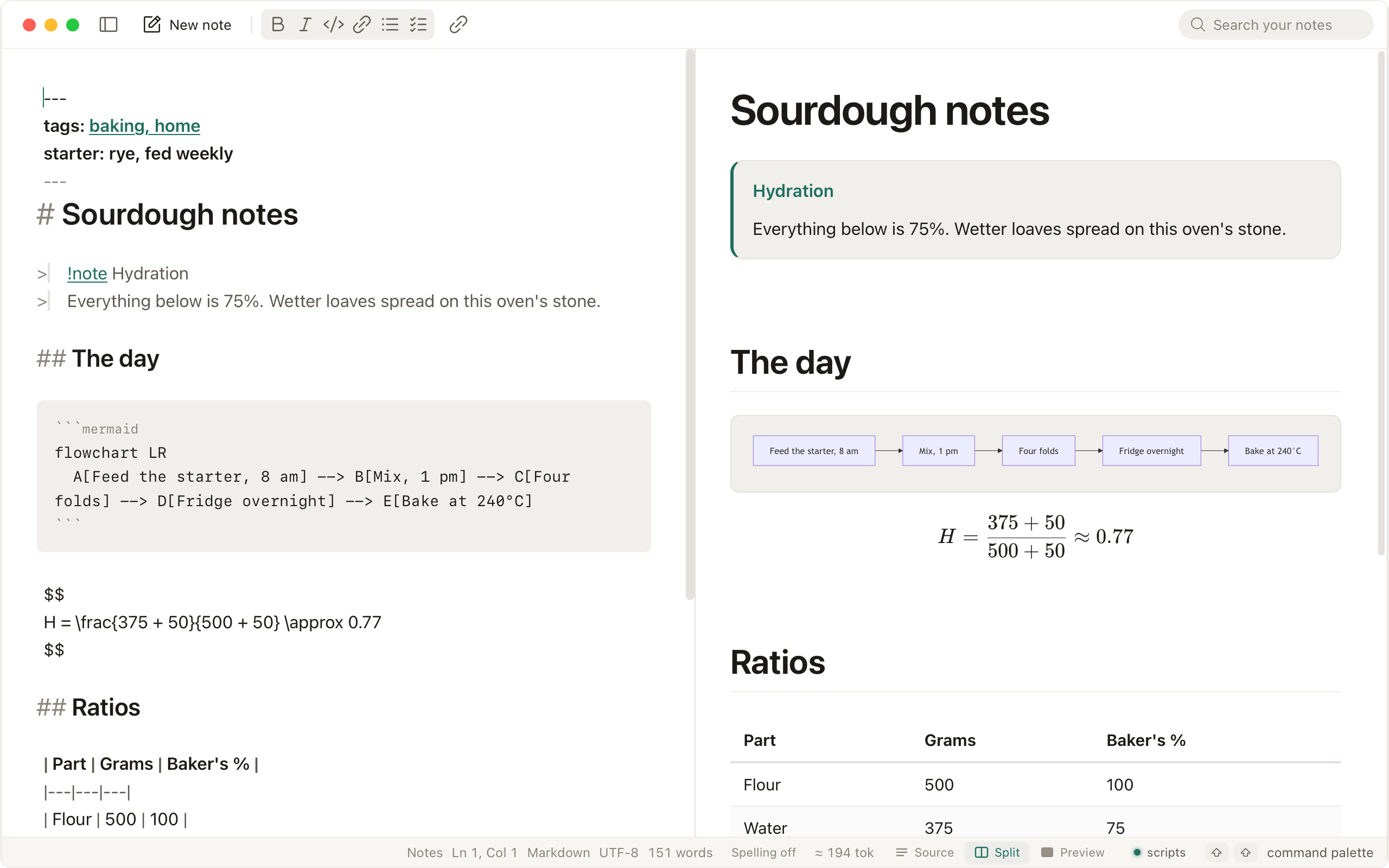Image resolution: width=1389 pixels, height=868 pixels.
Task: Apply italic formatting
Action: (x=305, y=25)
